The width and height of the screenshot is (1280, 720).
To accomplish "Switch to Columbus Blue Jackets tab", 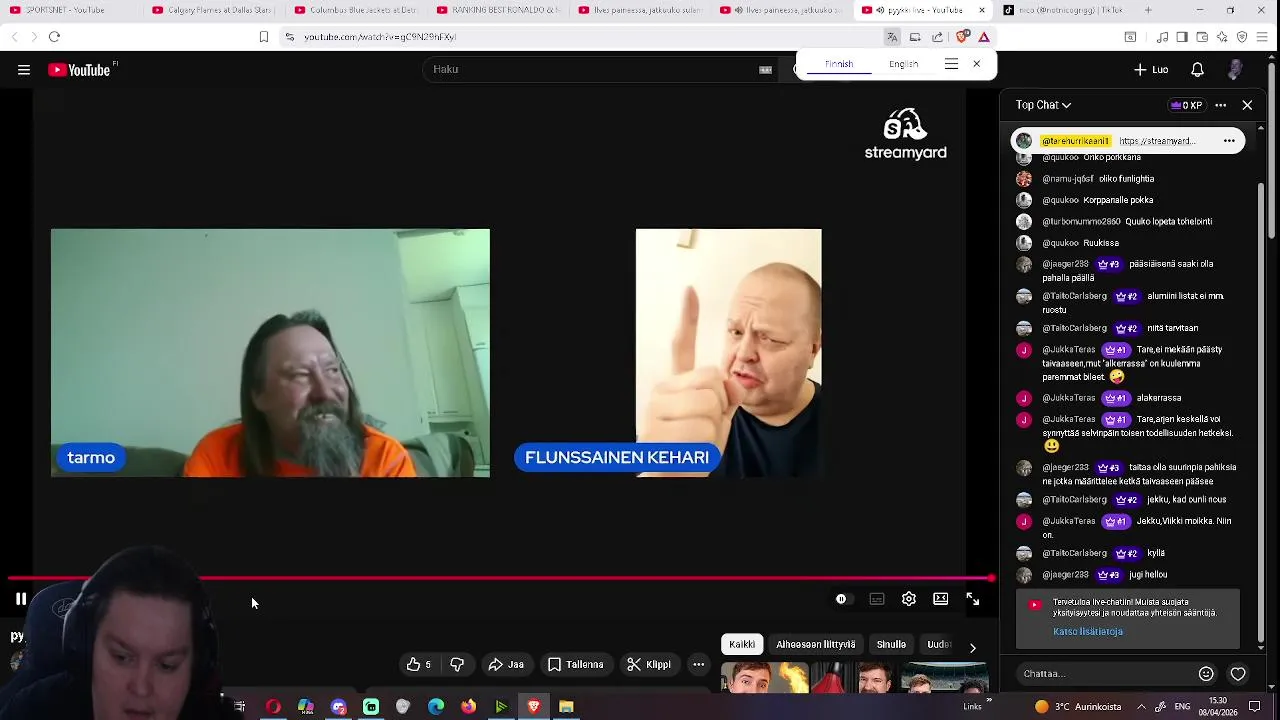I will point(356,10).
